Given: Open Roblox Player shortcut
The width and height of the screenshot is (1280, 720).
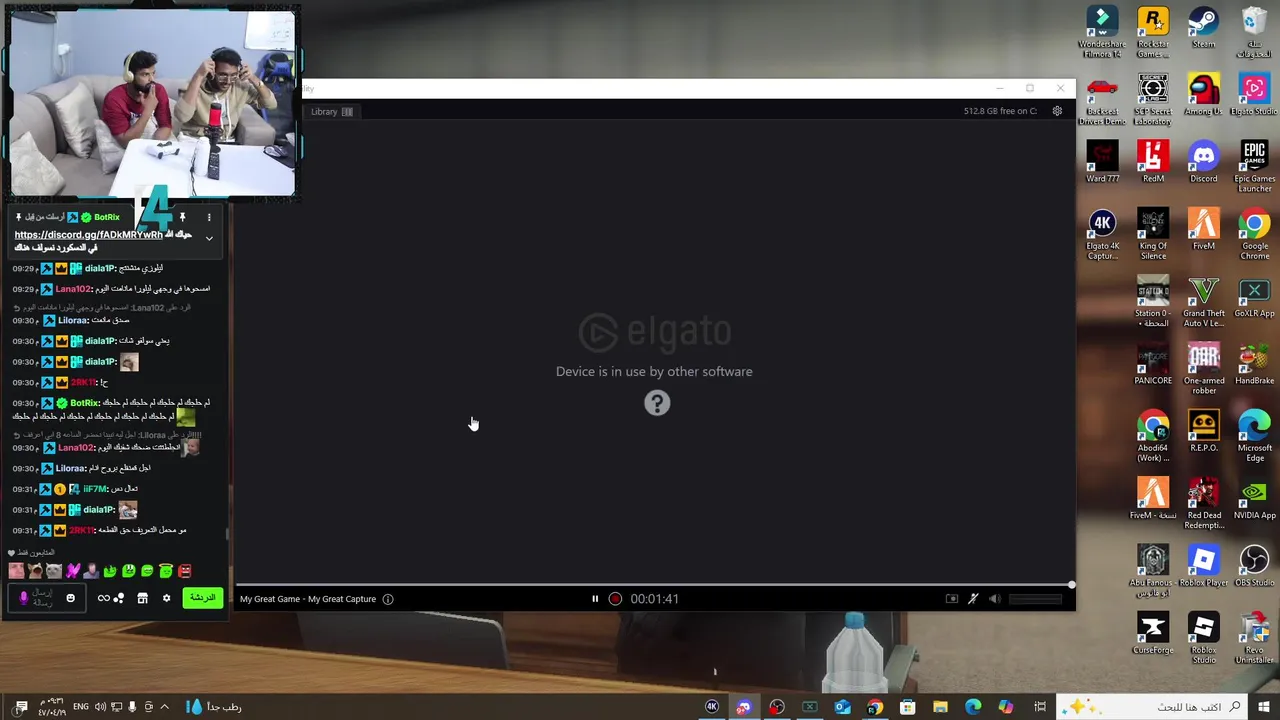Looking at the screenshot, I should coord(1203,565).
